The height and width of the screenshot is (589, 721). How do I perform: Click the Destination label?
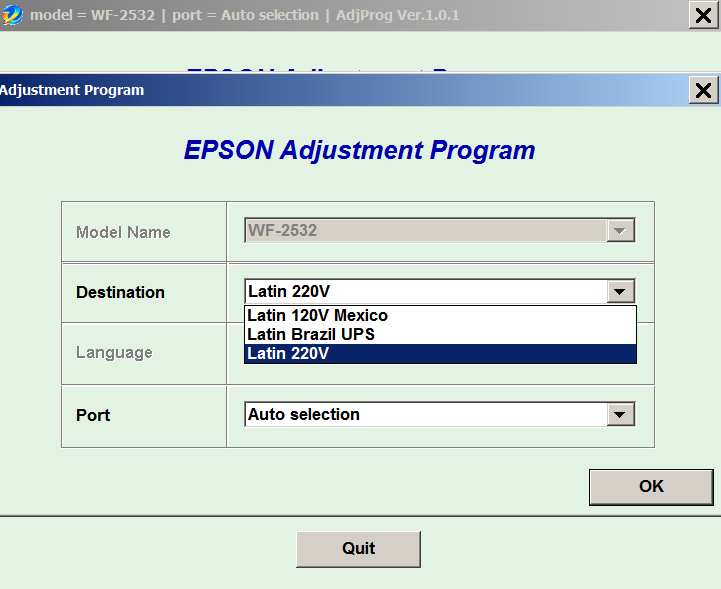pyautogui.click(x=120, y=292)
